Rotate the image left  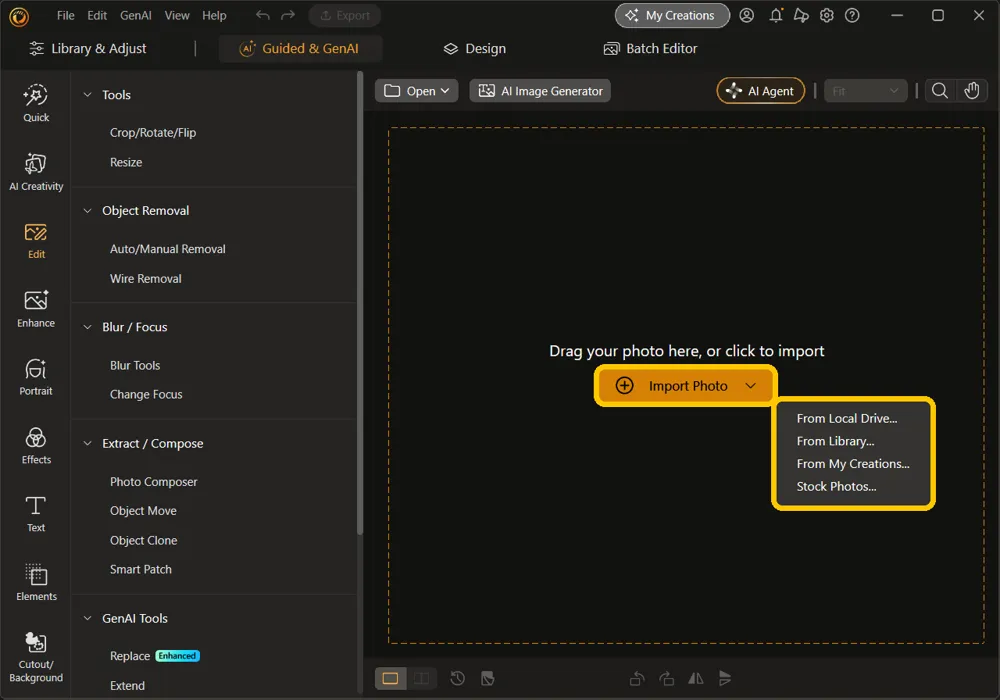pos(636,678)
